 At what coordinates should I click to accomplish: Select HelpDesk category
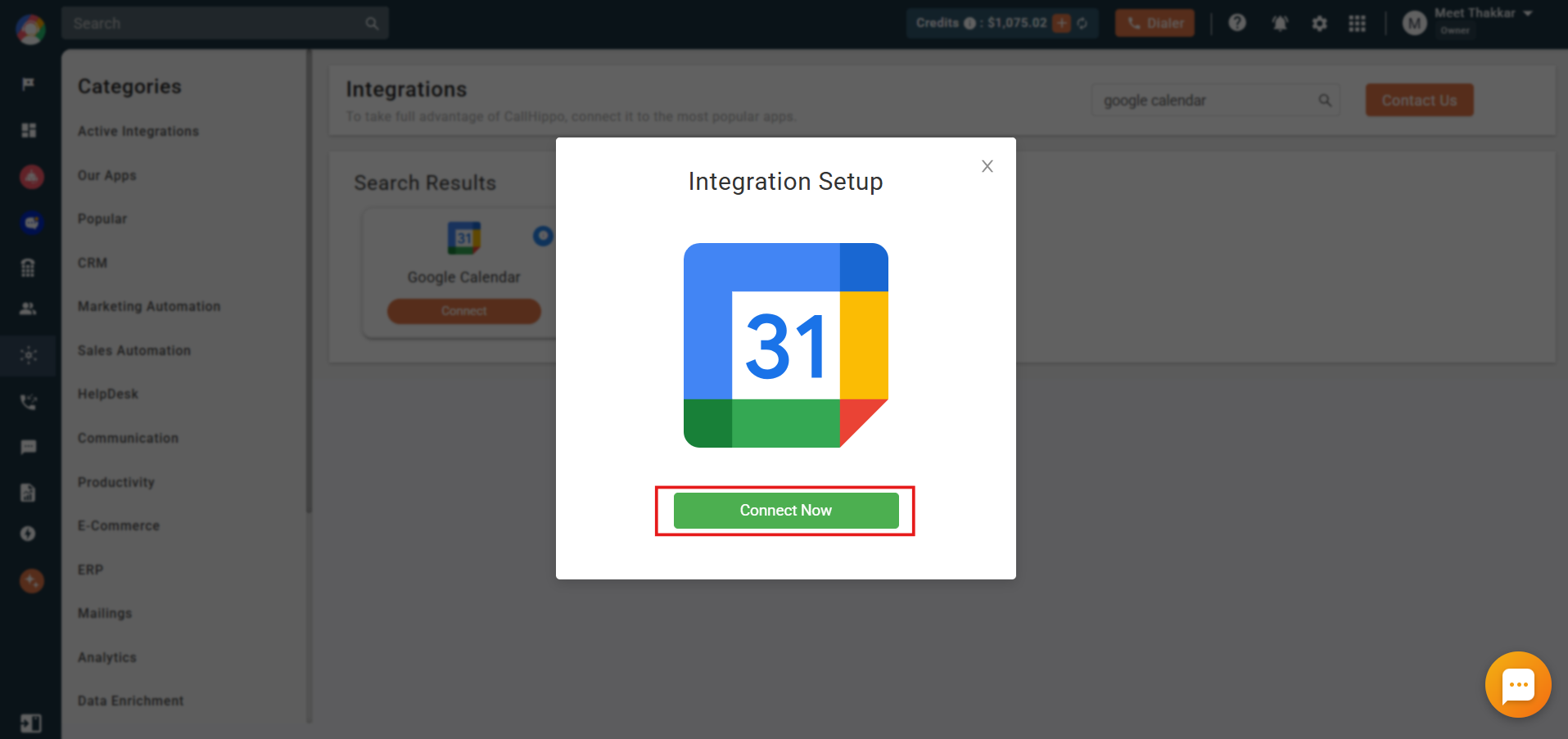click(x=108, y=394)
